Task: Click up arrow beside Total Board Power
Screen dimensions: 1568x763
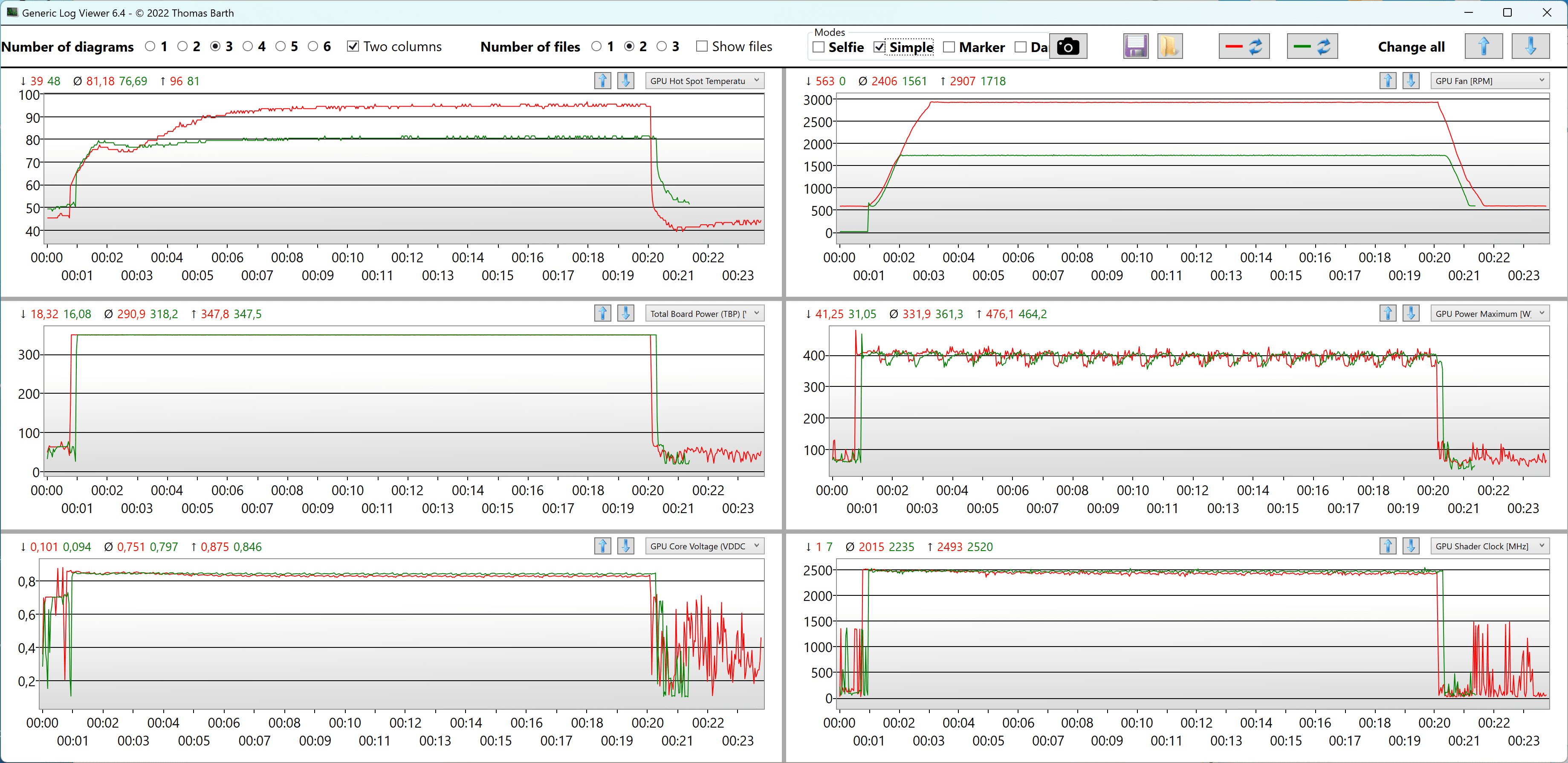Action: [x=603, y=313]
